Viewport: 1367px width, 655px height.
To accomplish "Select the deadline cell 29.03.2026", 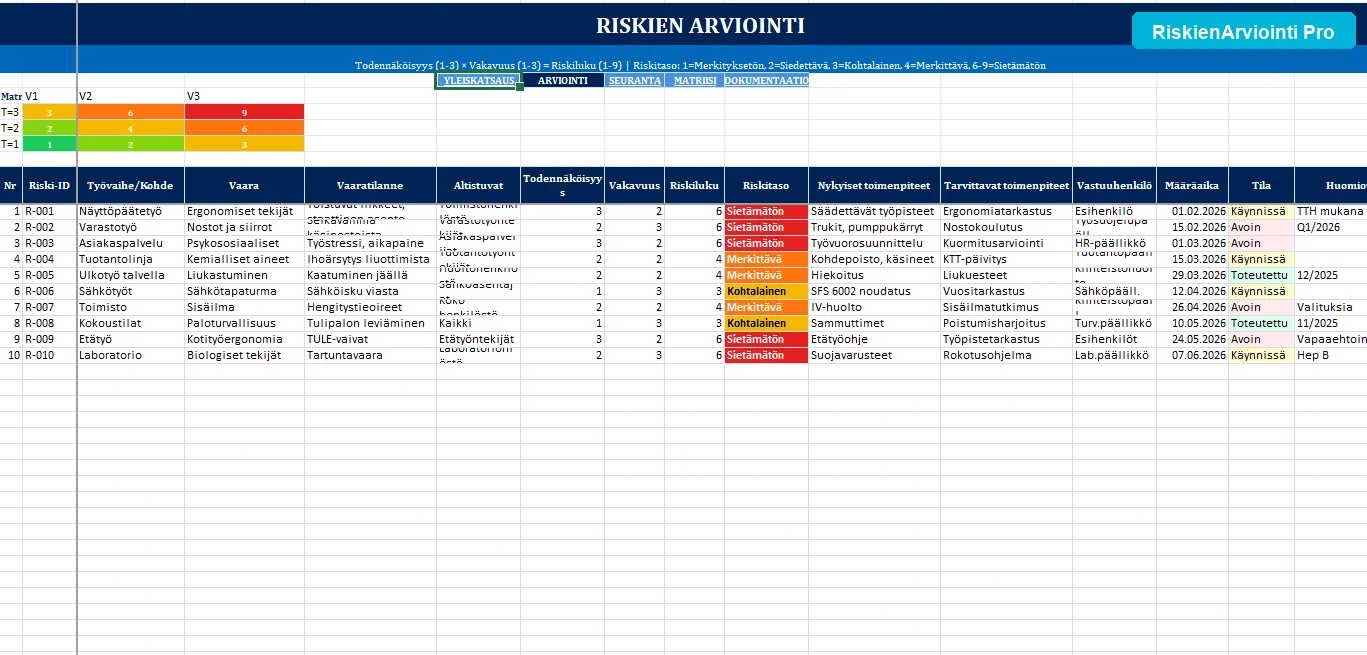I will (x=1192, y=275).
